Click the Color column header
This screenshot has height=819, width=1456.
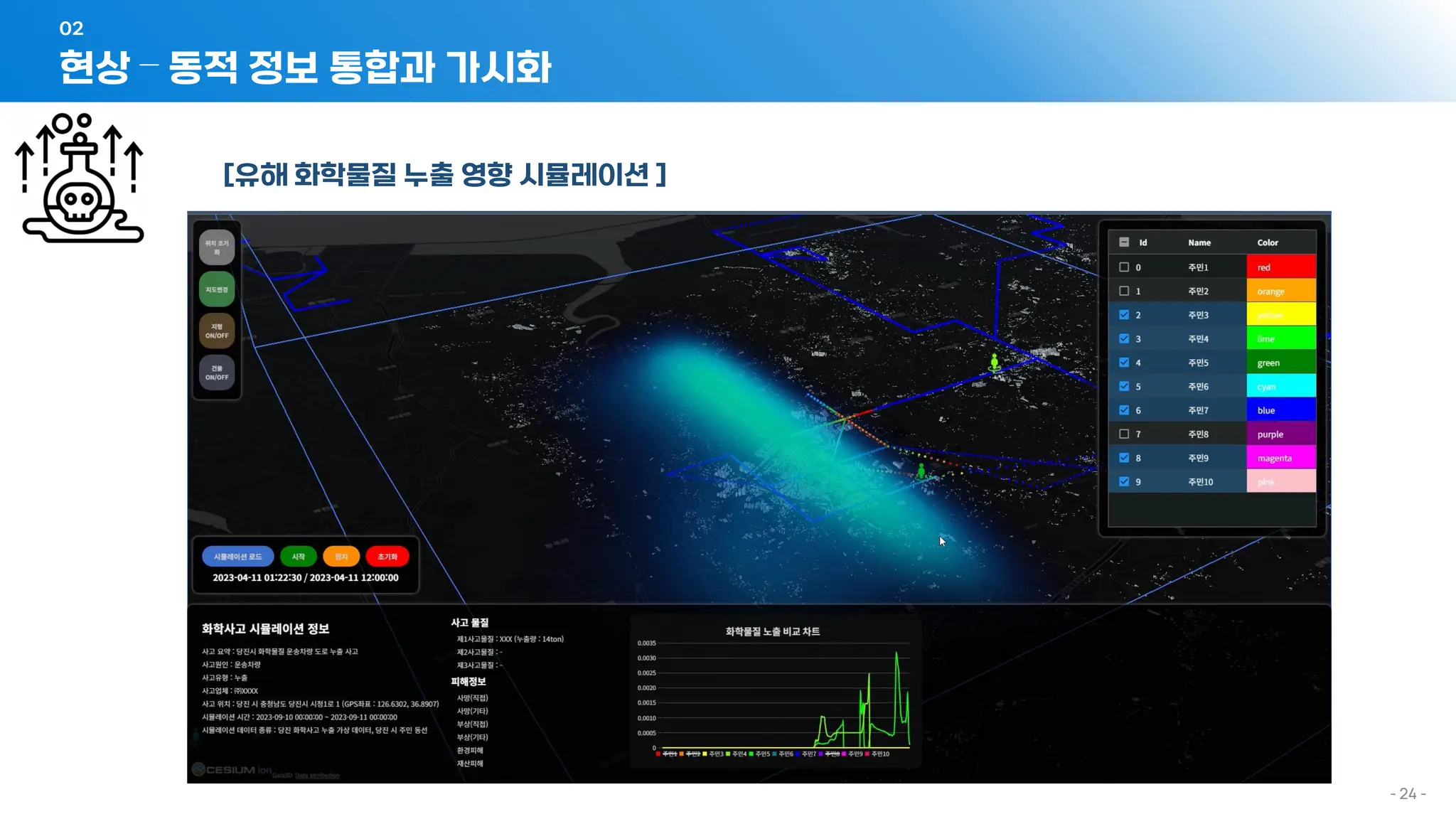pos(1268,242)
